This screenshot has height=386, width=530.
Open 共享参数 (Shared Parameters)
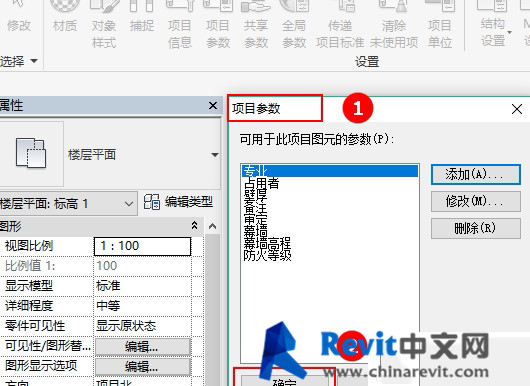256,25
